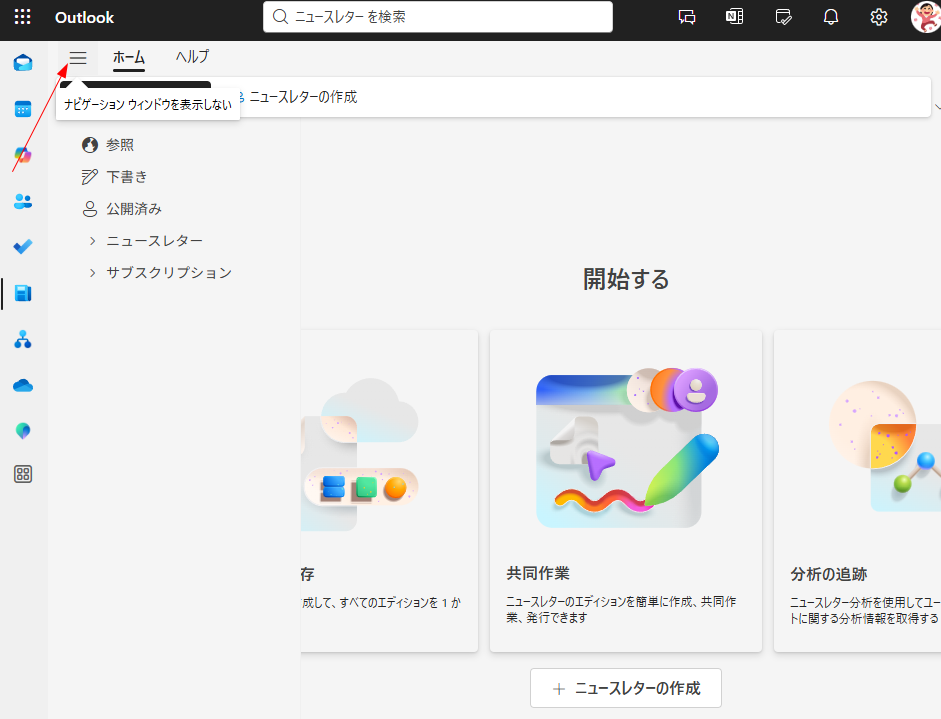Open the OneDrive cloud icon

(23, 385)
